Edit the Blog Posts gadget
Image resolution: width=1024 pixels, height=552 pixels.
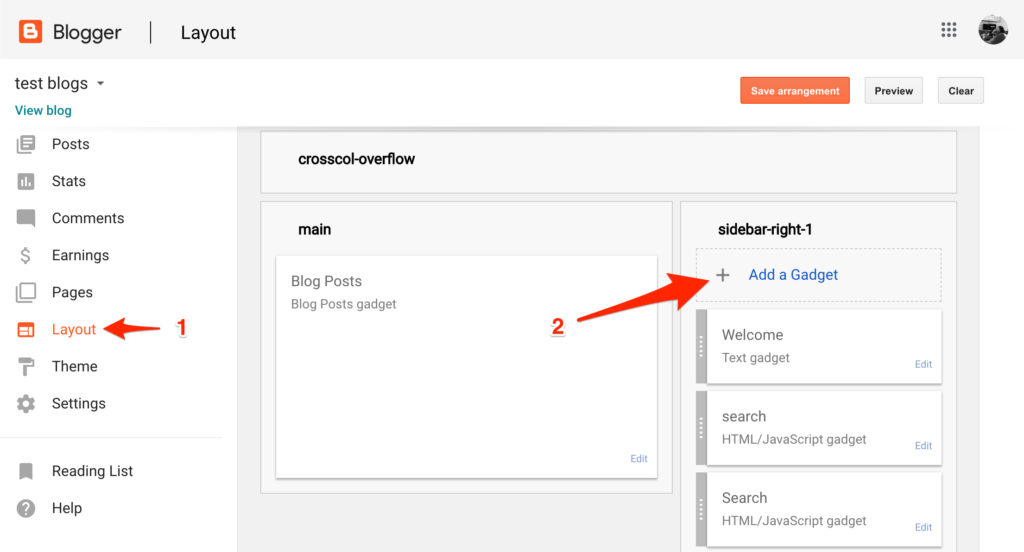point(639,459)
